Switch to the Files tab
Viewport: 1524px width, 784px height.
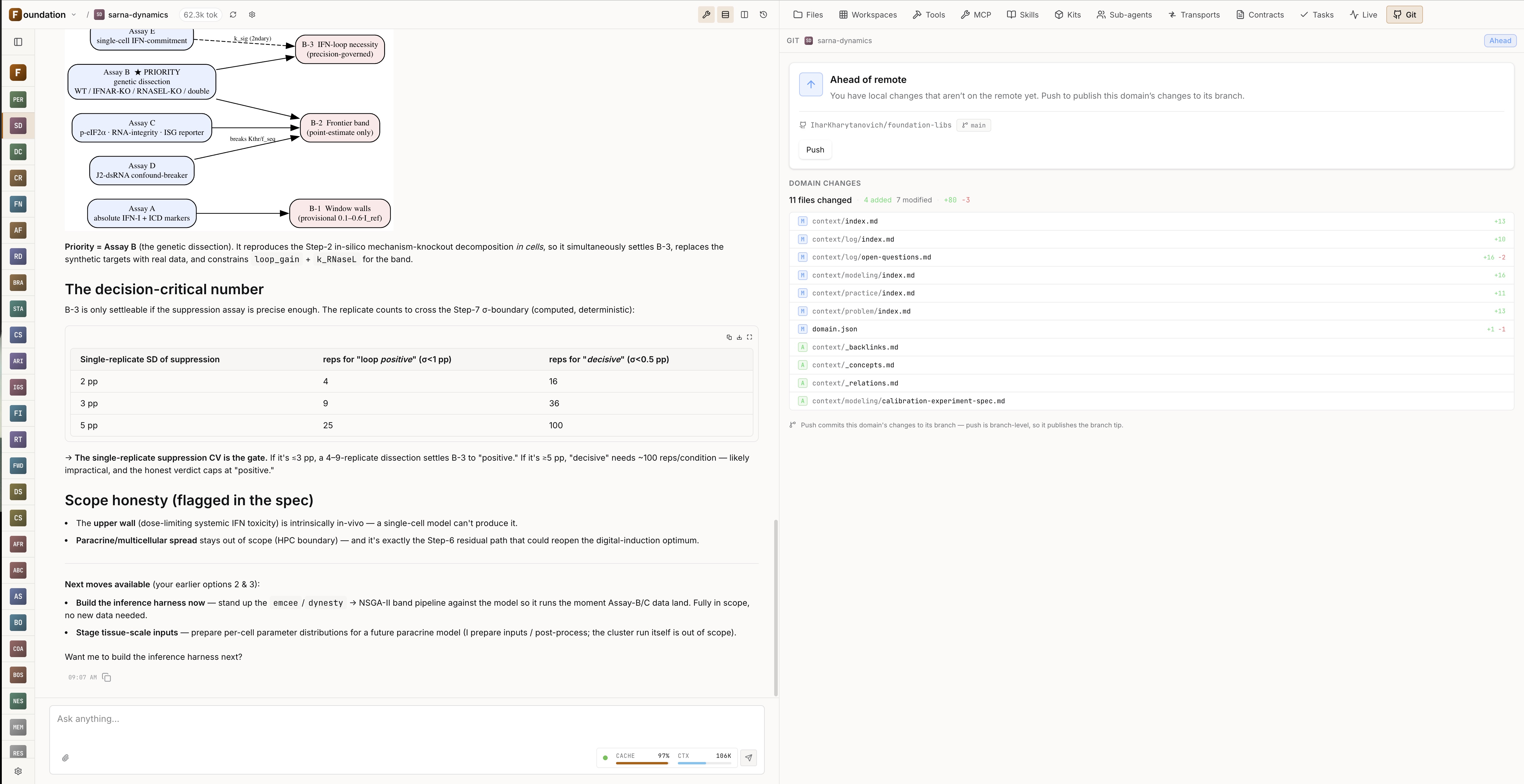coord(808,15)
